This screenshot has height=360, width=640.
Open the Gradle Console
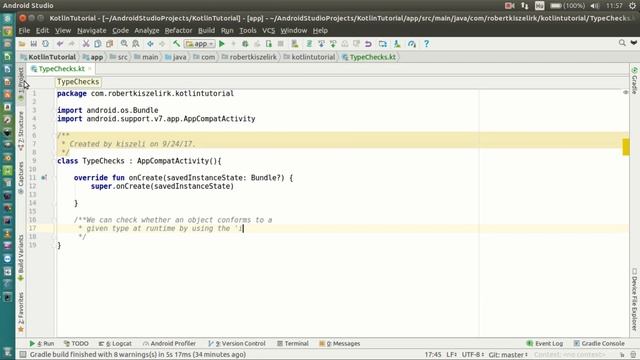599,344
